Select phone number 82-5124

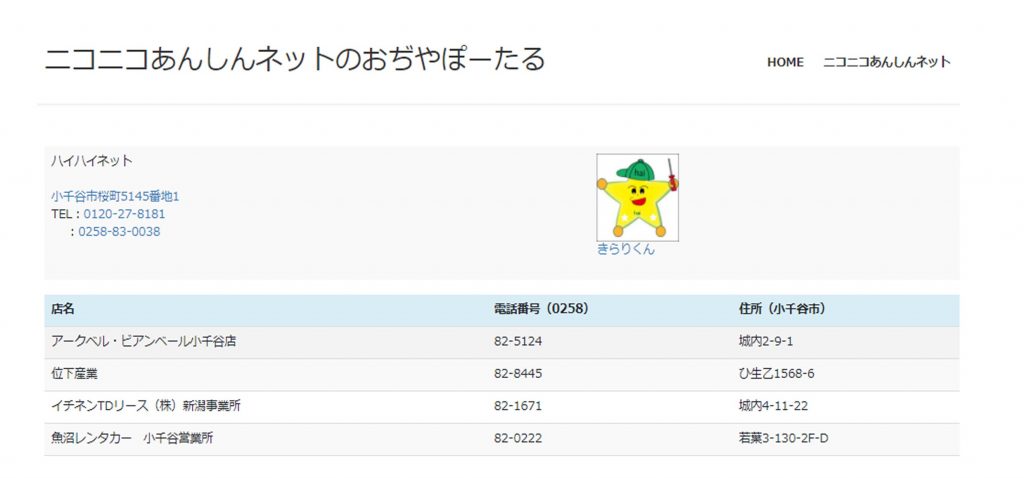tap(518, 342)
